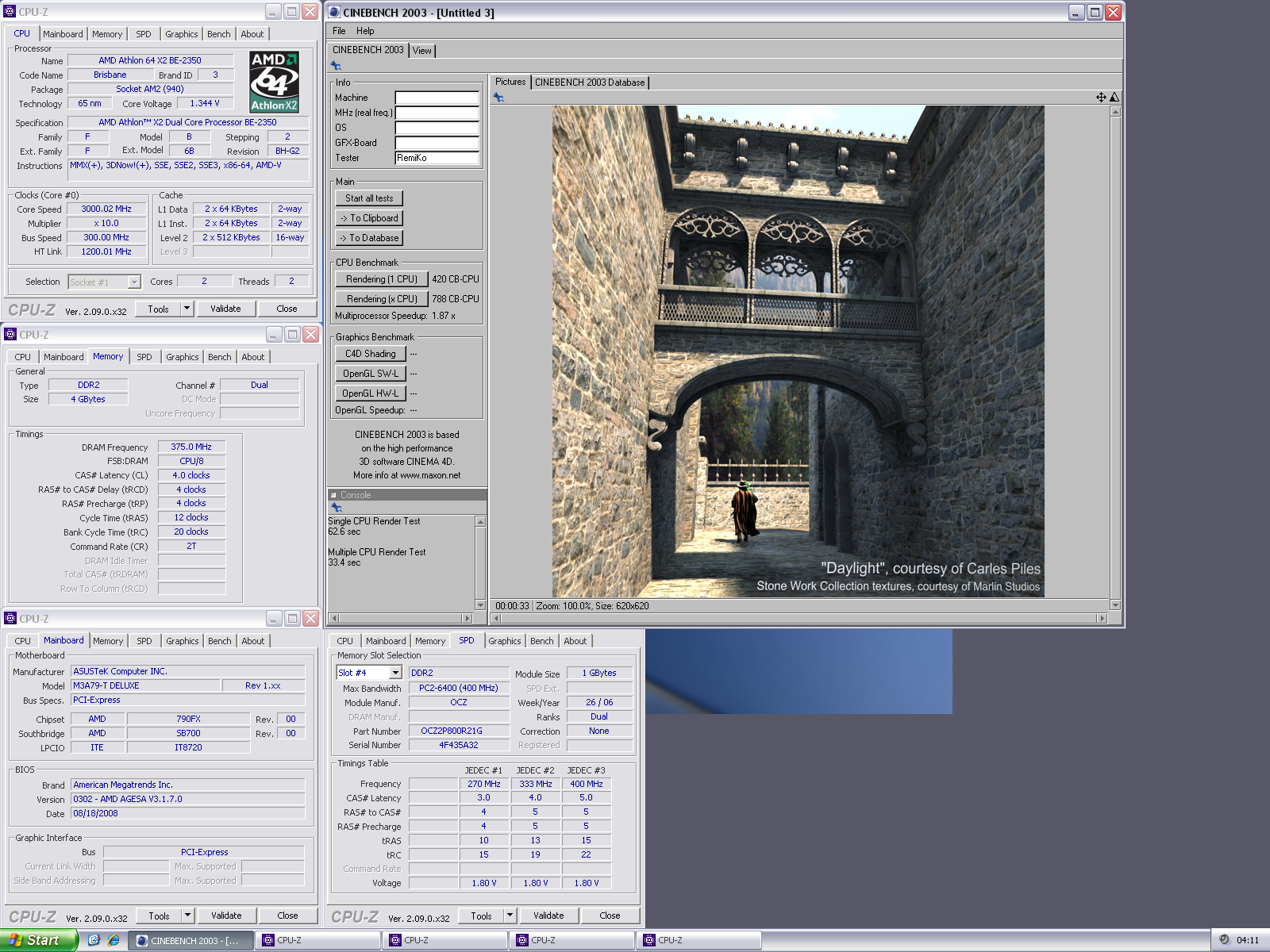Start the C4D Shading test
The height and width of the screenshot is (952, 1270).
371,354
